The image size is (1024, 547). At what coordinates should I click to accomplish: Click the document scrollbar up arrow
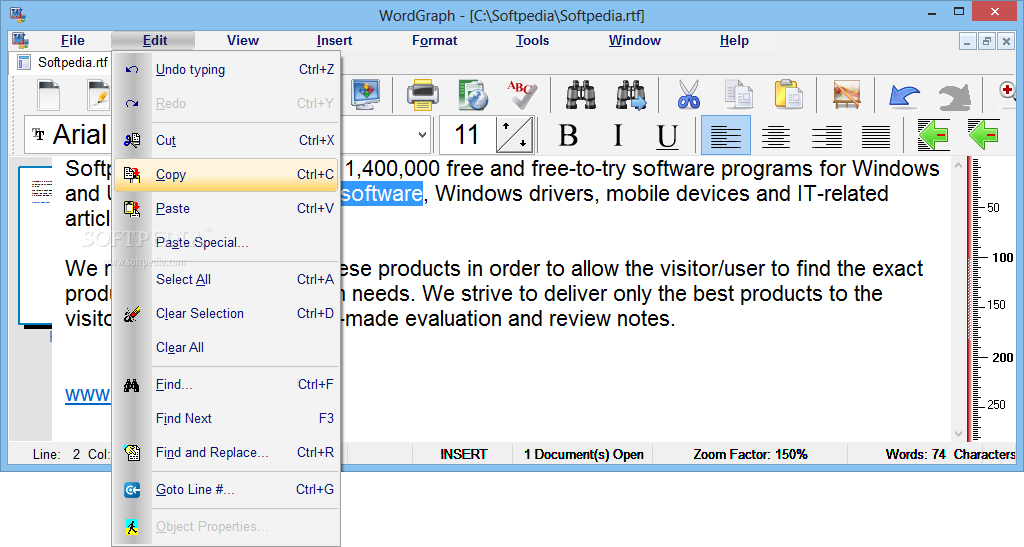[x=958, y=165]
